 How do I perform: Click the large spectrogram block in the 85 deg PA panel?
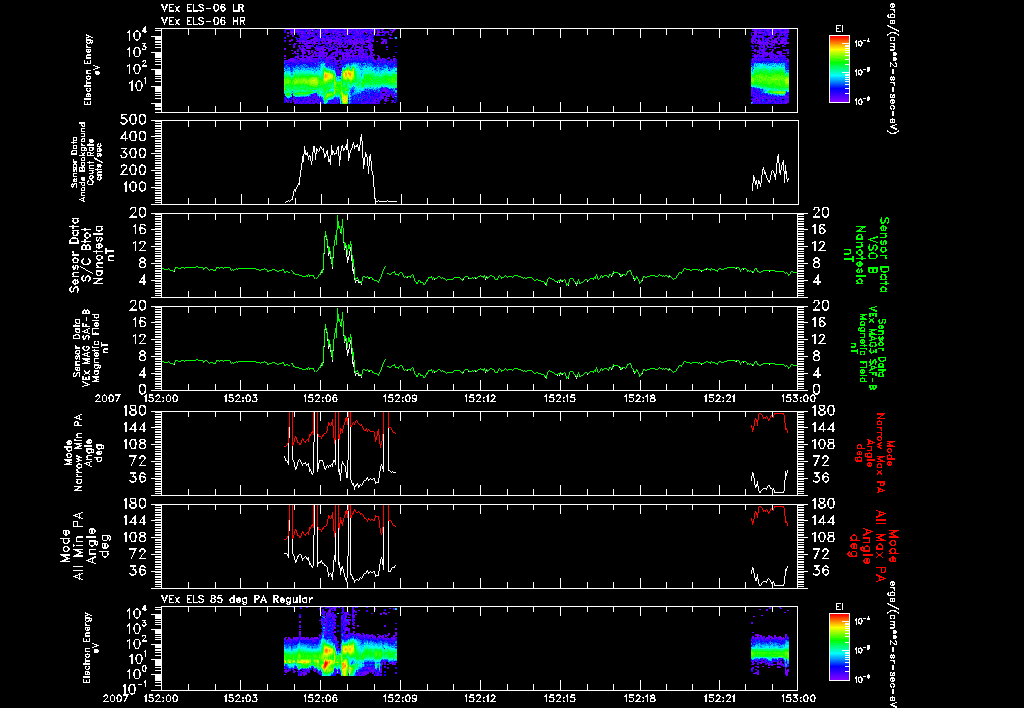pos(340,642)
